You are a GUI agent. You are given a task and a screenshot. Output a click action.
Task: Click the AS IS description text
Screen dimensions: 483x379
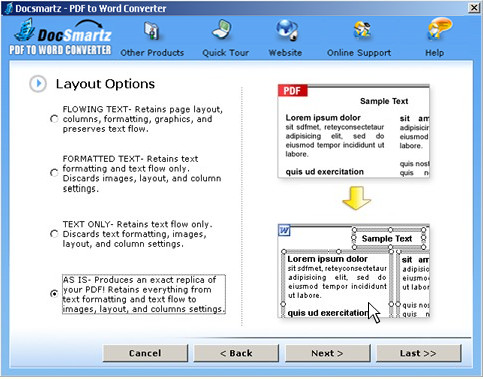[x=144, y=294]
